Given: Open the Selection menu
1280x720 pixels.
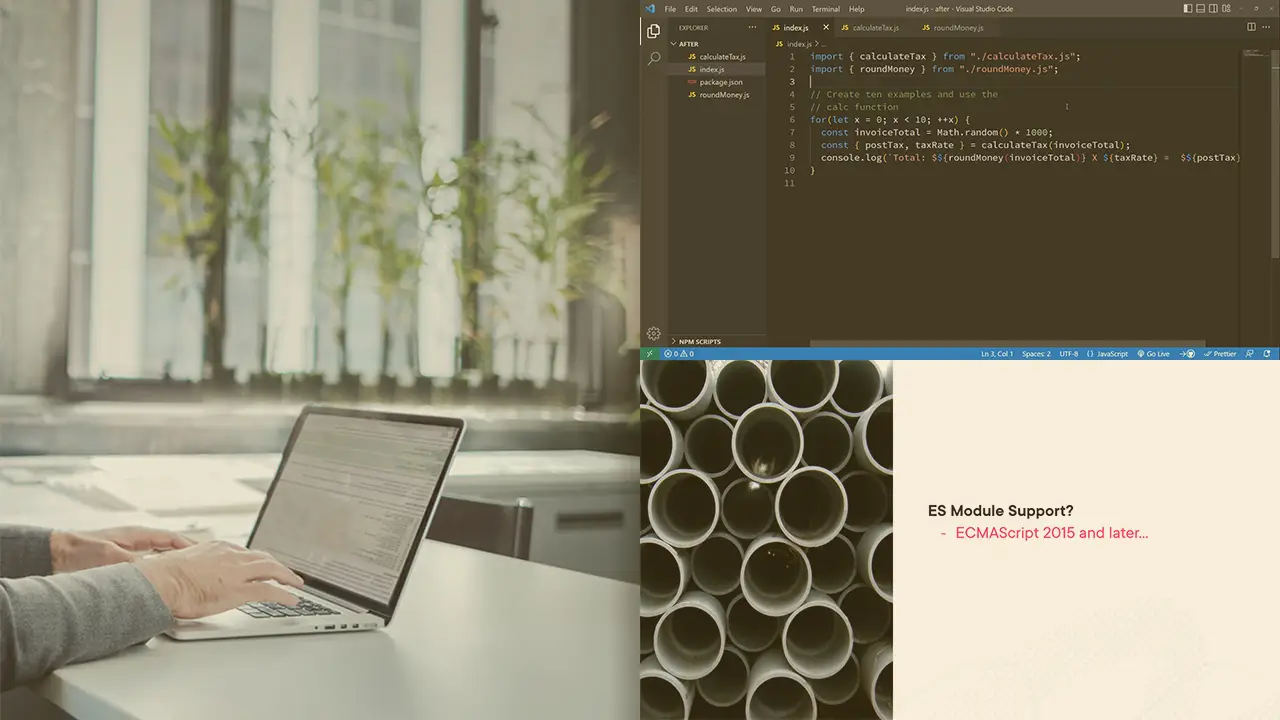Looking at the screenshot, I should coord(722,9).
